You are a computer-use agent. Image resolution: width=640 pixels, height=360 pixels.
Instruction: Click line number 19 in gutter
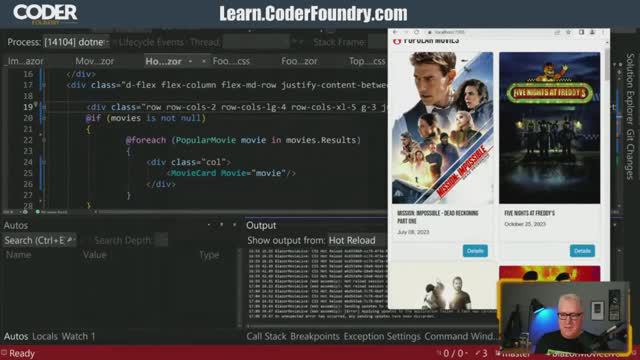click(28, 107)
